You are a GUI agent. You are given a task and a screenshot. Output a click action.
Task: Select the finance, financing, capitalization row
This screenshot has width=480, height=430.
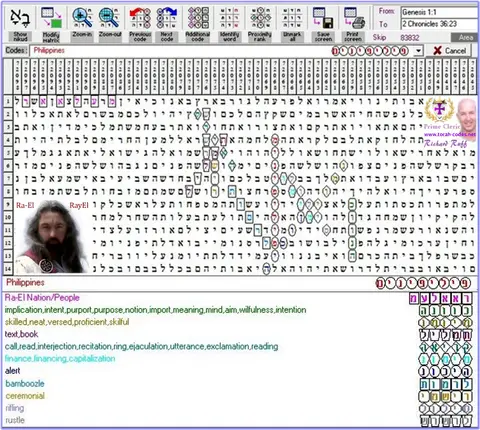pos(60,359)
